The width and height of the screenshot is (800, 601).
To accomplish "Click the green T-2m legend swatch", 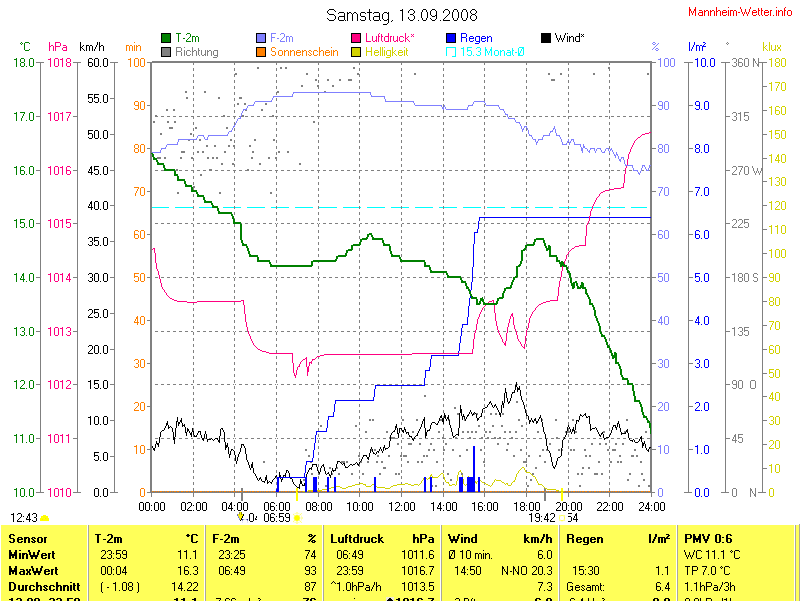I will click(x=166, y=38).
